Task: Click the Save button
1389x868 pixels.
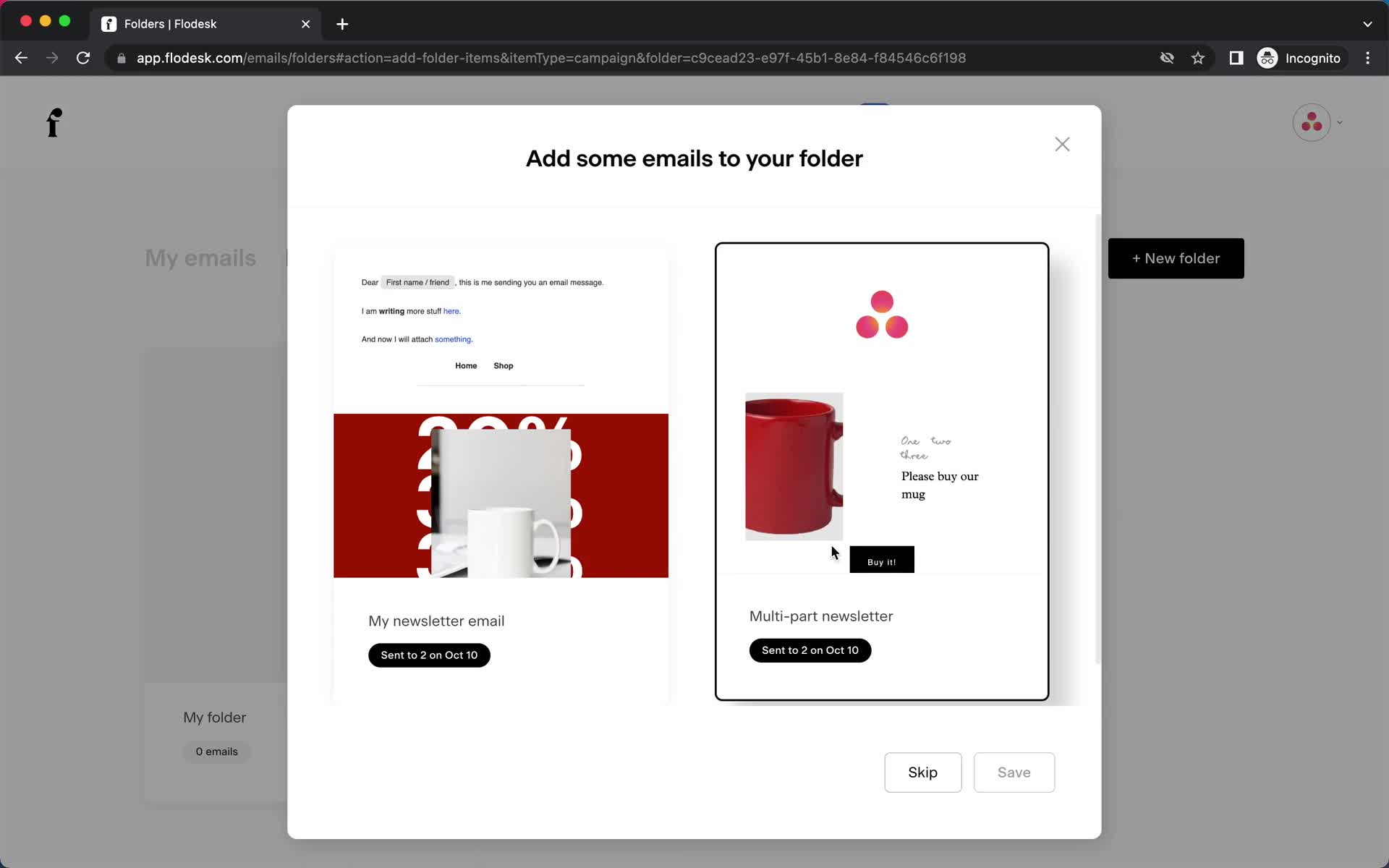Action: pos(1013,772)
